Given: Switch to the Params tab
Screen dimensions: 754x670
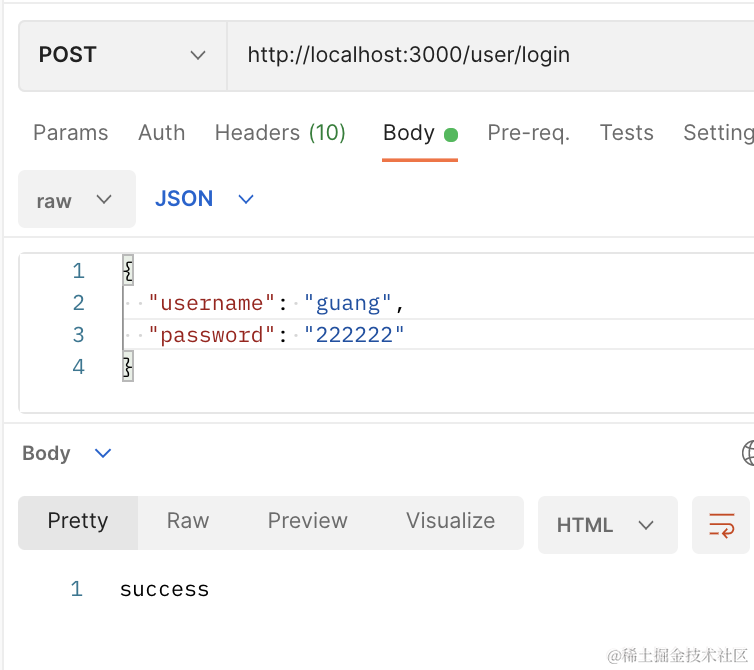Looking at the screenshot, I should (x=70, y=133).
